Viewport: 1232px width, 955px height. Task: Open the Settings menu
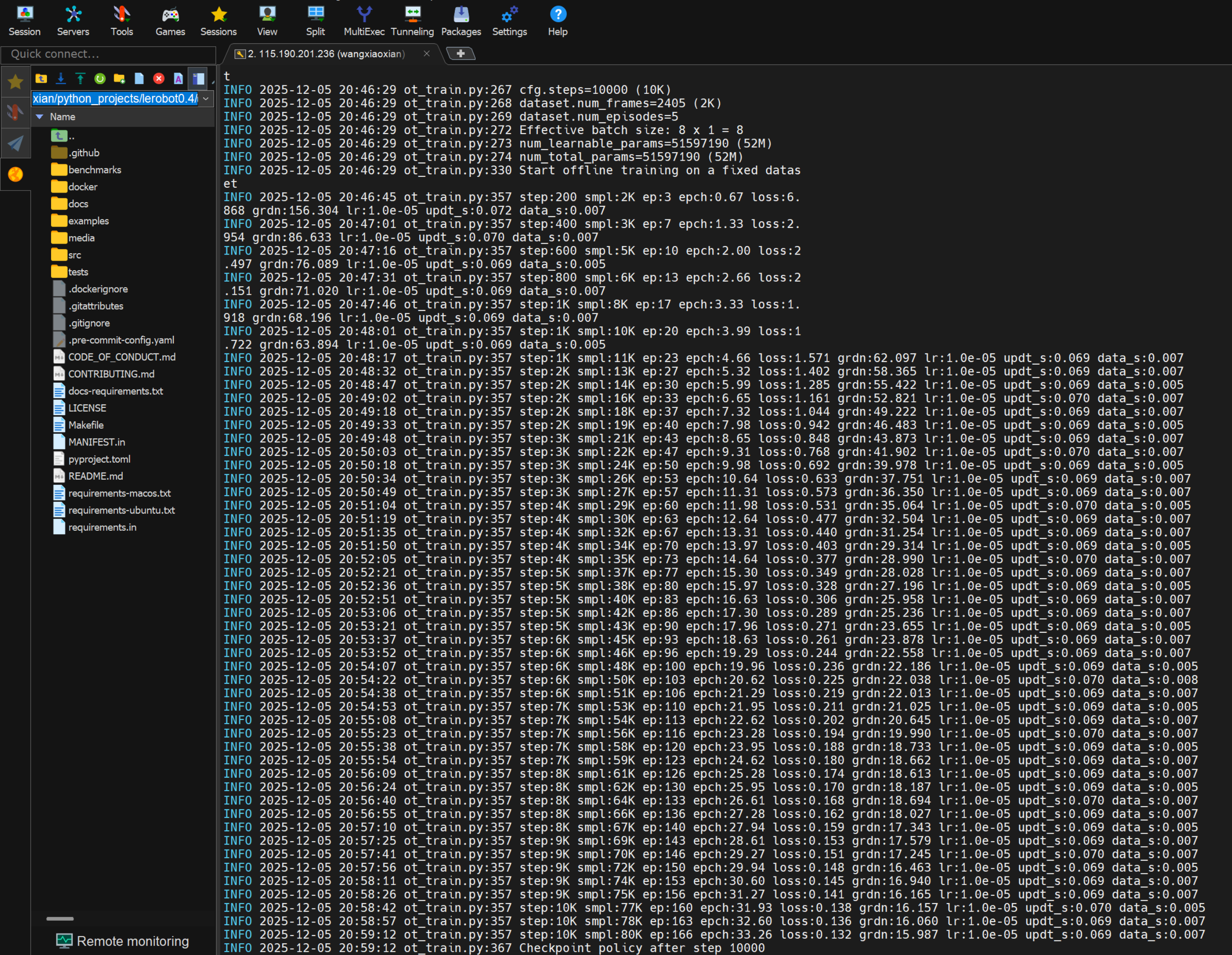509,21
